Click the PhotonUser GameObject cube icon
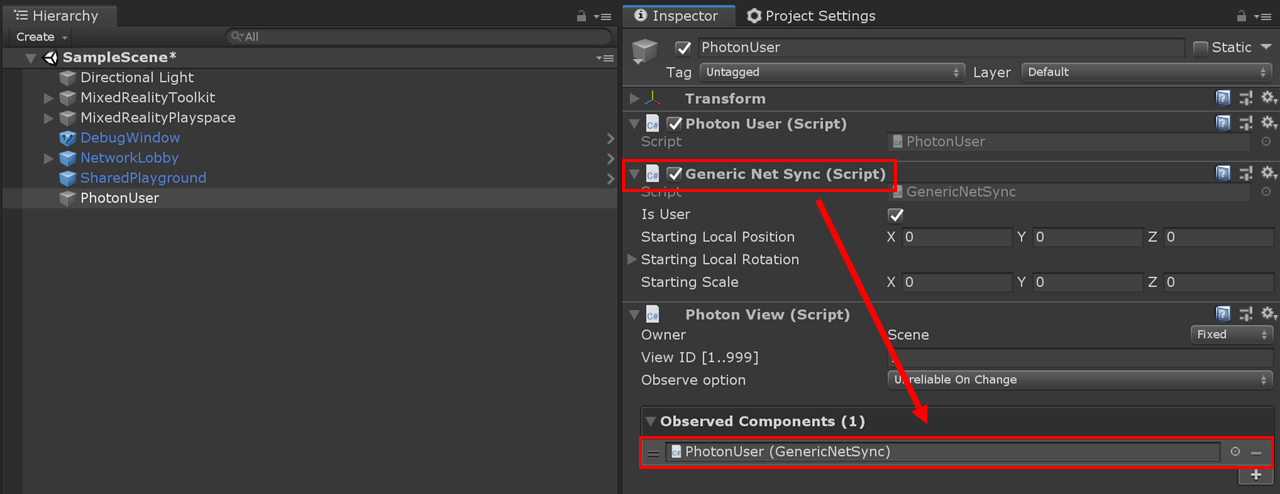The width and height of the screenshot is (1280, 494). pos(645,52)
